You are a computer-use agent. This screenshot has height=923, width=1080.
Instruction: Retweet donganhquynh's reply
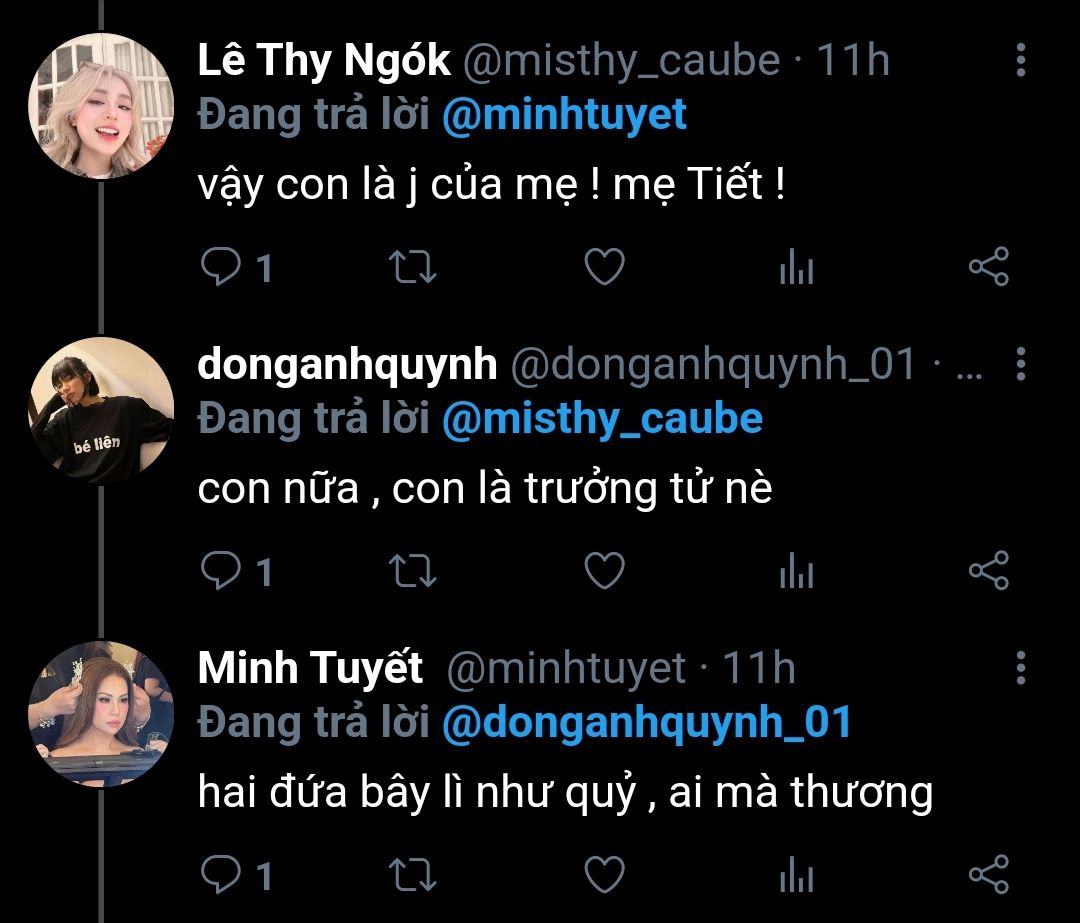point(411,571)
